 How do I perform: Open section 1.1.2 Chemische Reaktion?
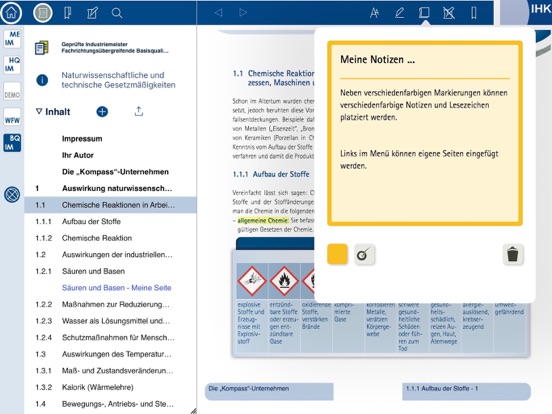[x=111, y=238]
